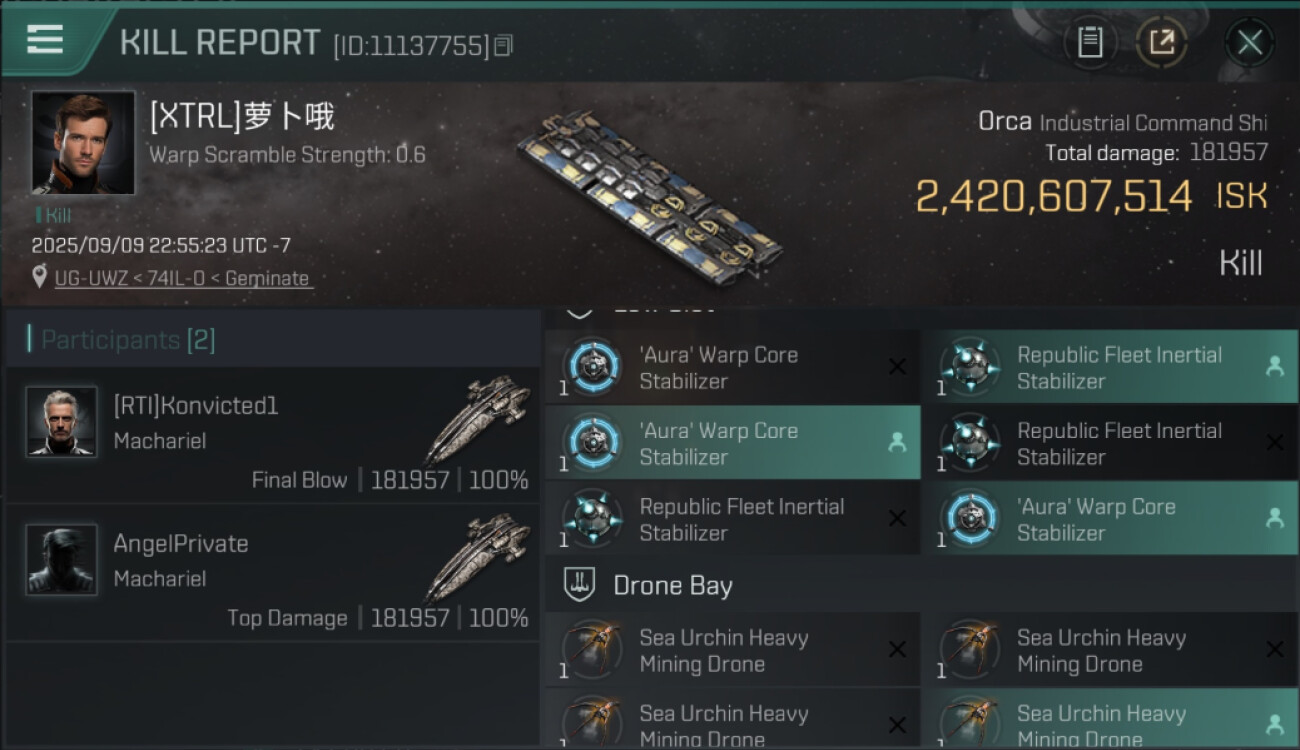The image size is (1300, 750).
Task: Click Konvicted1's Machariel ship image
Action: (478, 418)
